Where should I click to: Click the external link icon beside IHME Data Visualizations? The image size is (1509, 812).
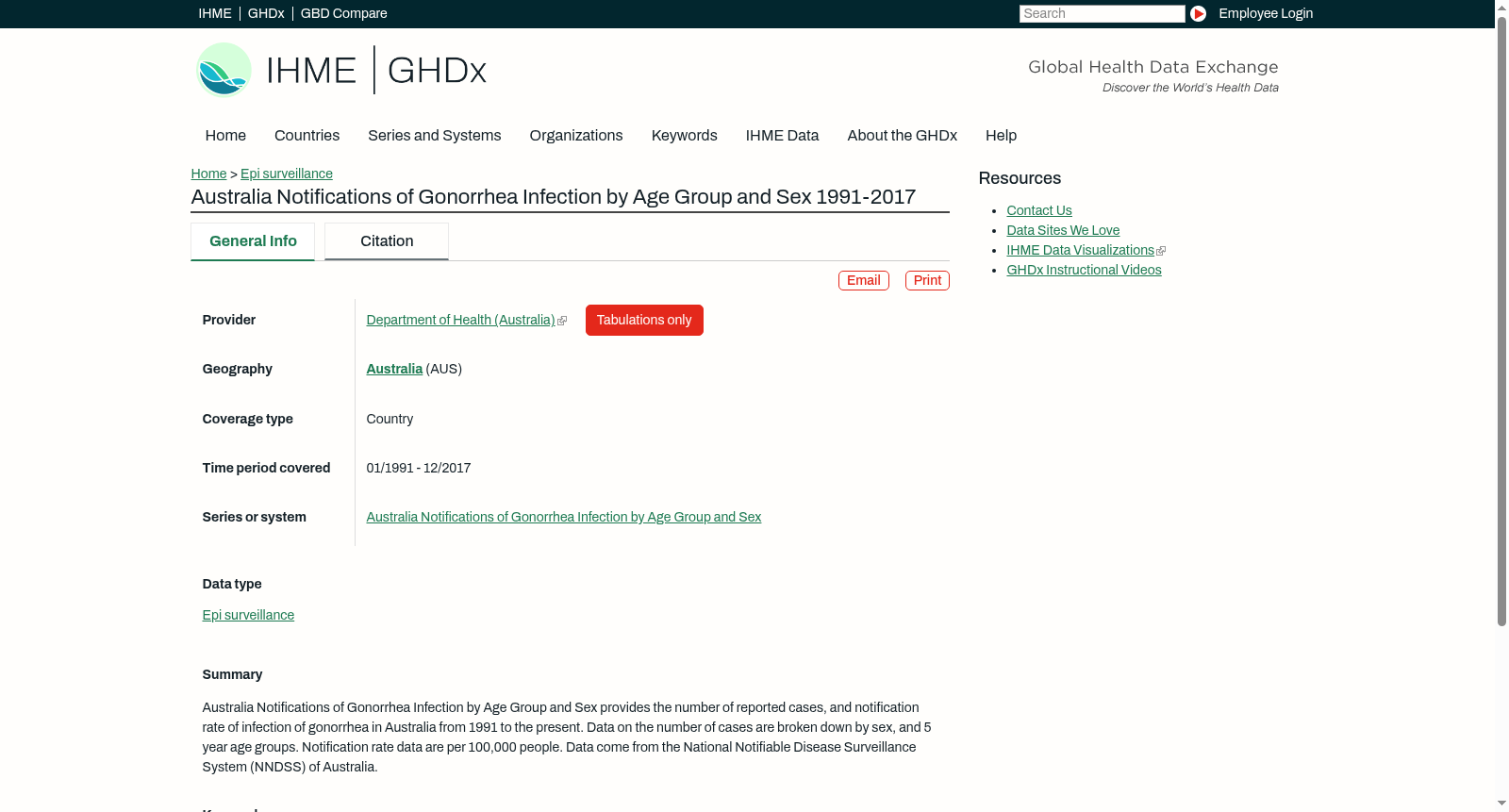pos(1161,251)
